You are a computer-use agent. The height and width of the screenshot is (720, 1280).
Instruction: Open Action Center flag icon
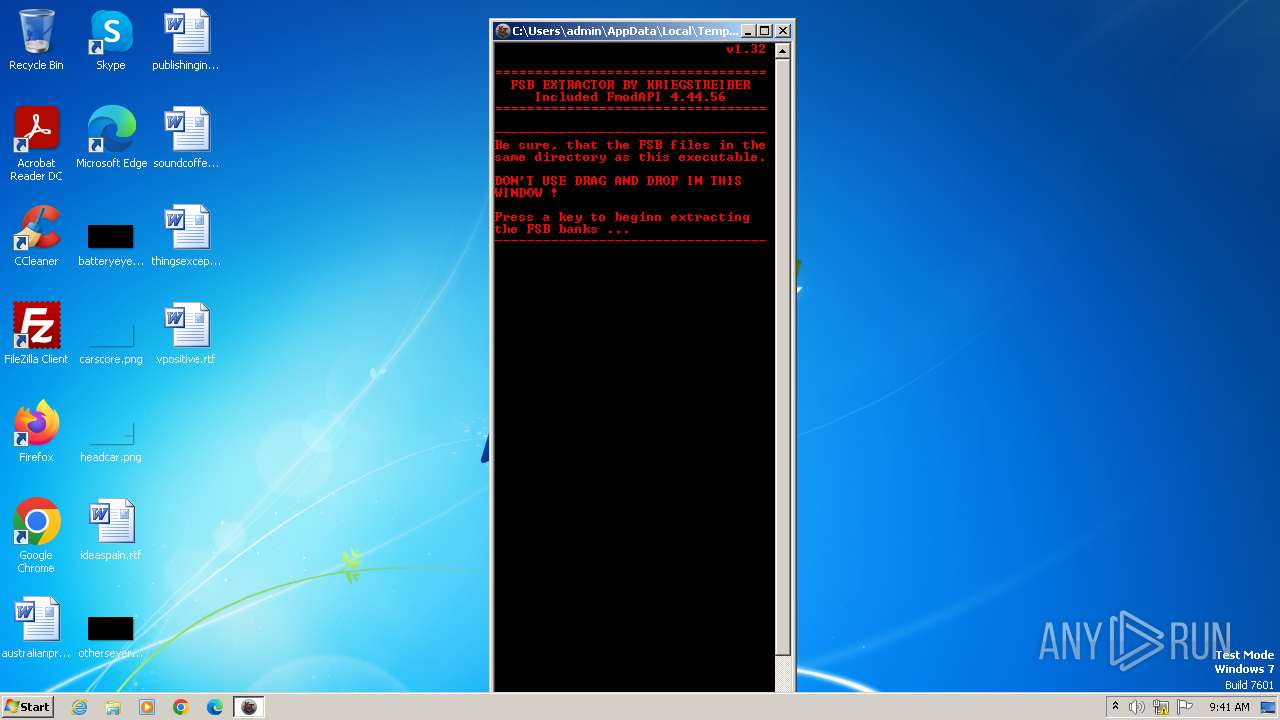1185,707
